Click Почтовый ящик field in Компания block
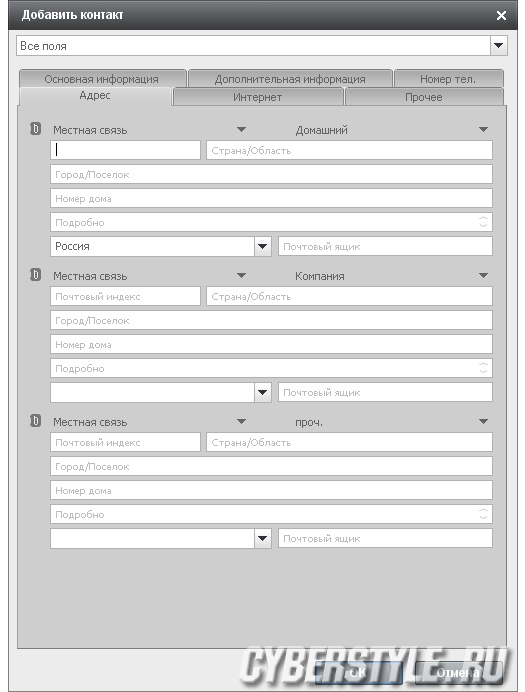Screen dimensions: 525x692 click(385, 392)
